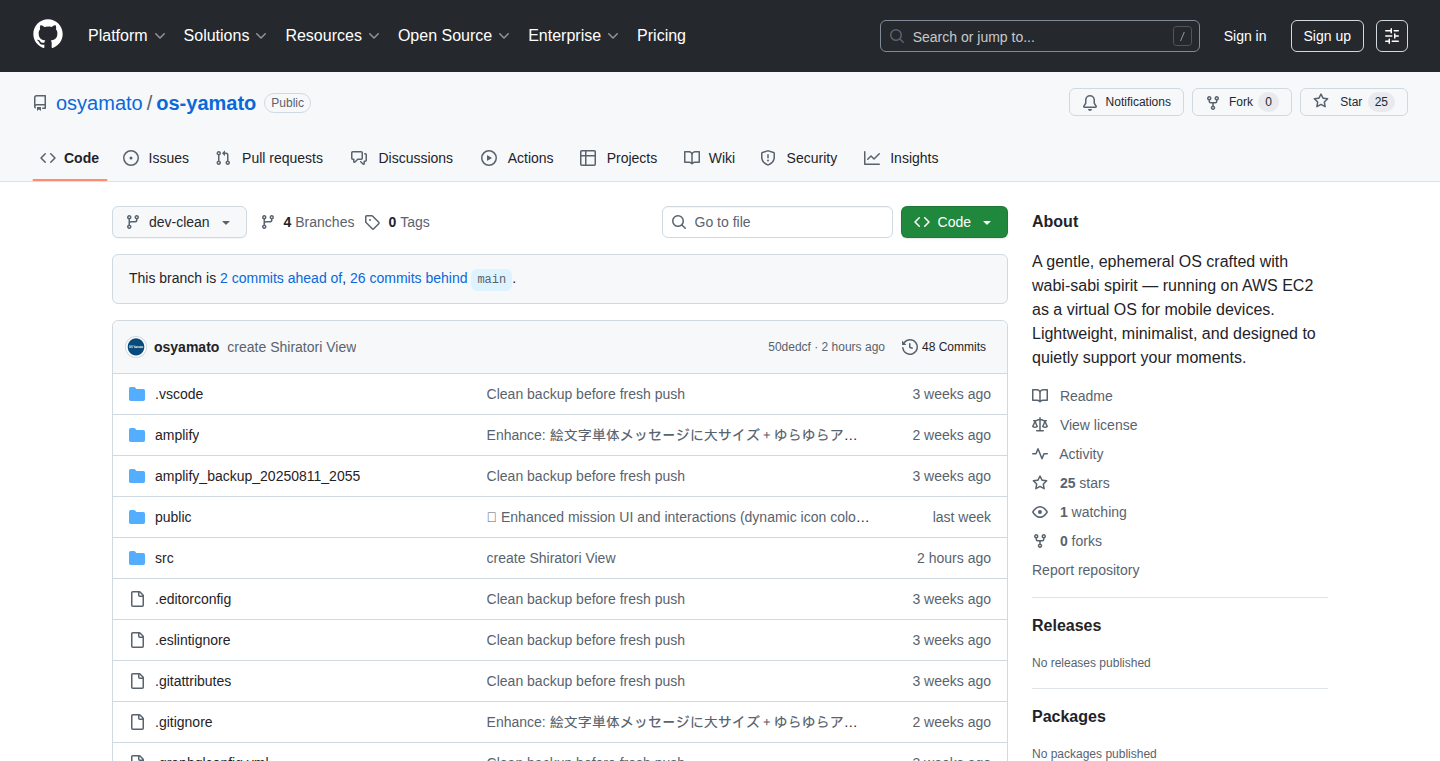The image size is (1440, 761).
Task: Open the amplify folder
Action: pos(177,435)
